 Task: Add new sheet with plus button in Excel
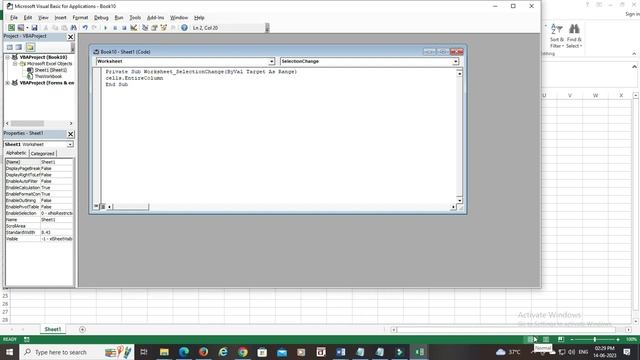coord(82,329)
